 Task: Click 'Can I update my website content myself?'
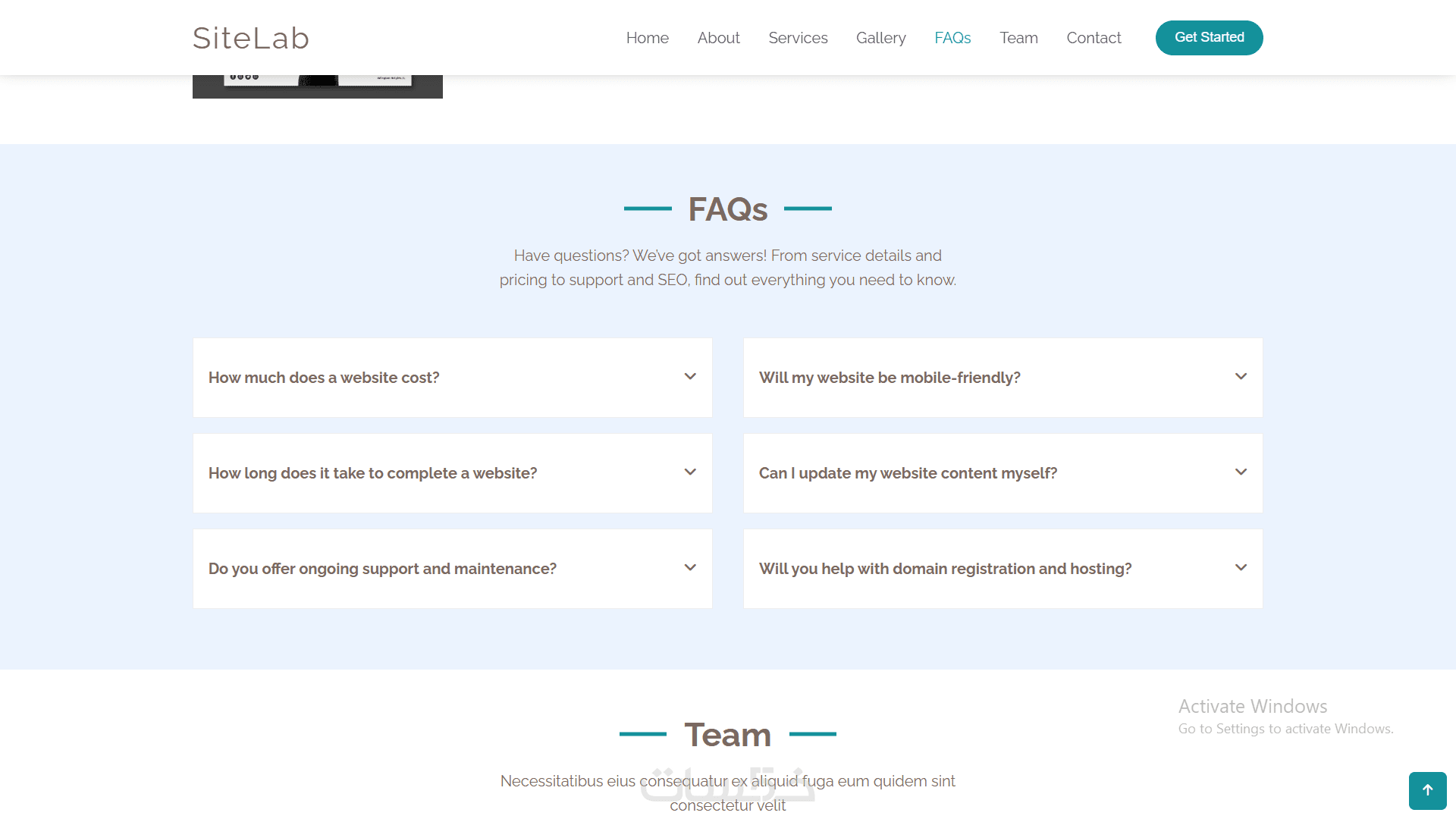coord(908,473)
